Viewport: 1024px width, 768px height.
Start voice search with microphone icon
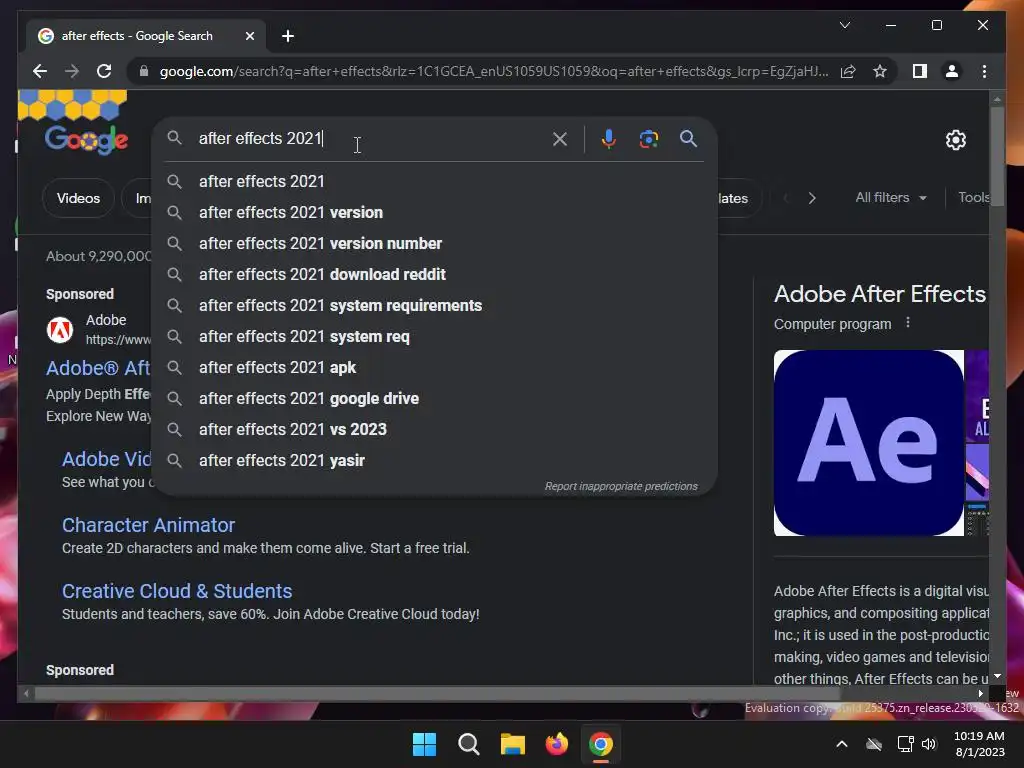608,138
